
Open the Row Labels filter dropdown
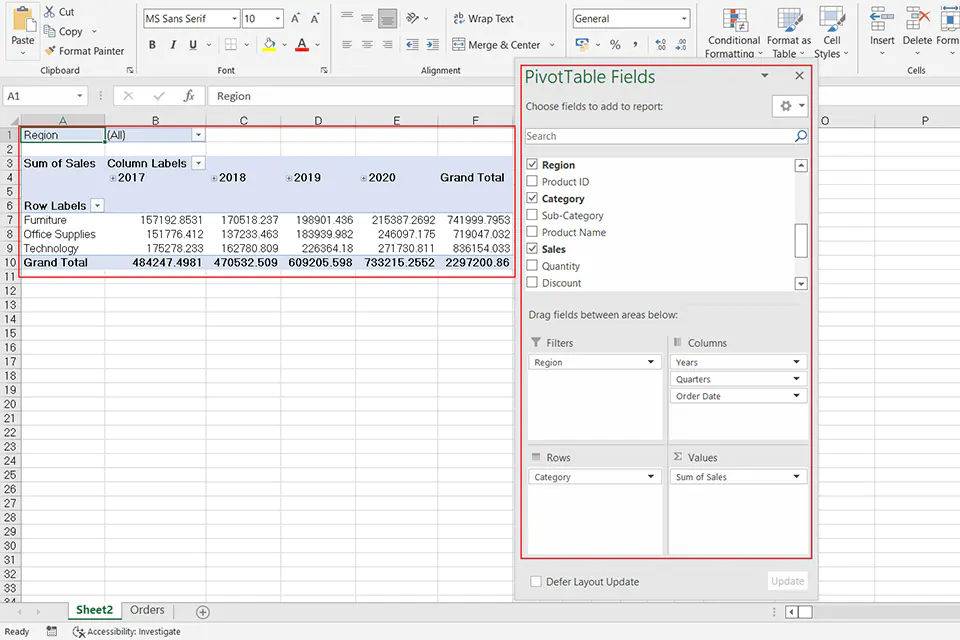99,205
